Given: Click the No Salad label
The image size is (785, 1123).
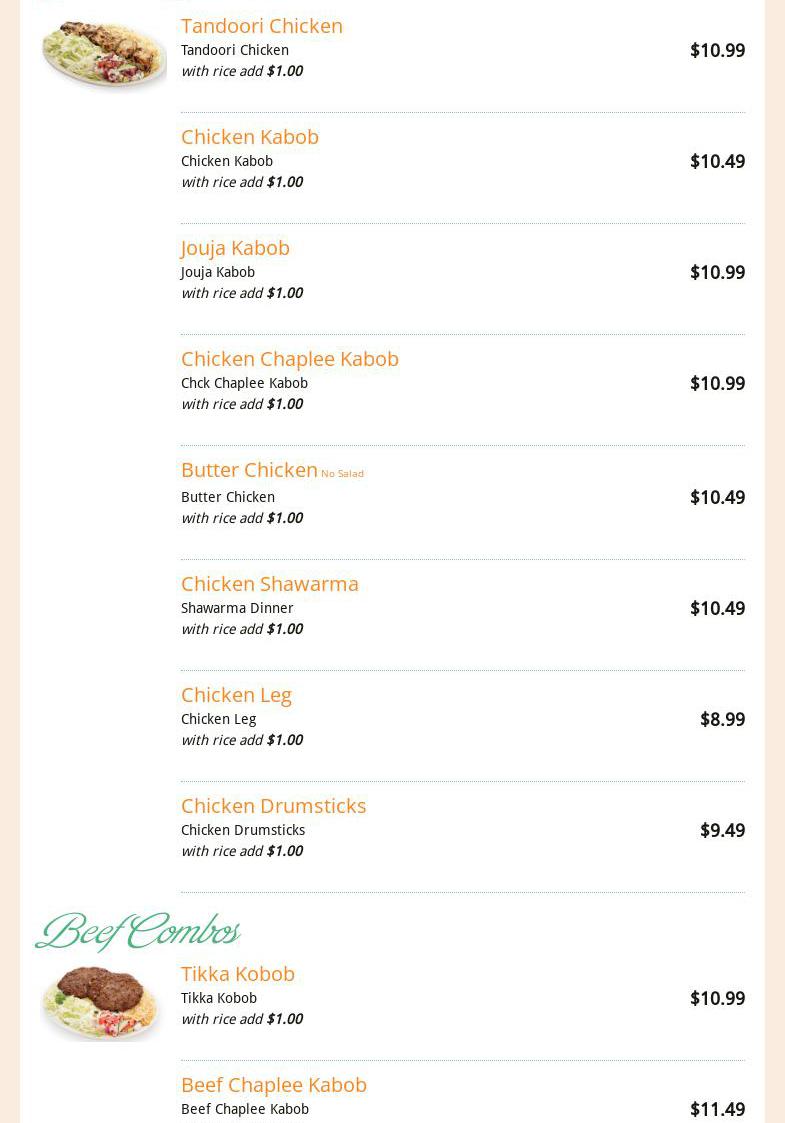Looking at the screenshot, I should [x=342, y=474].
